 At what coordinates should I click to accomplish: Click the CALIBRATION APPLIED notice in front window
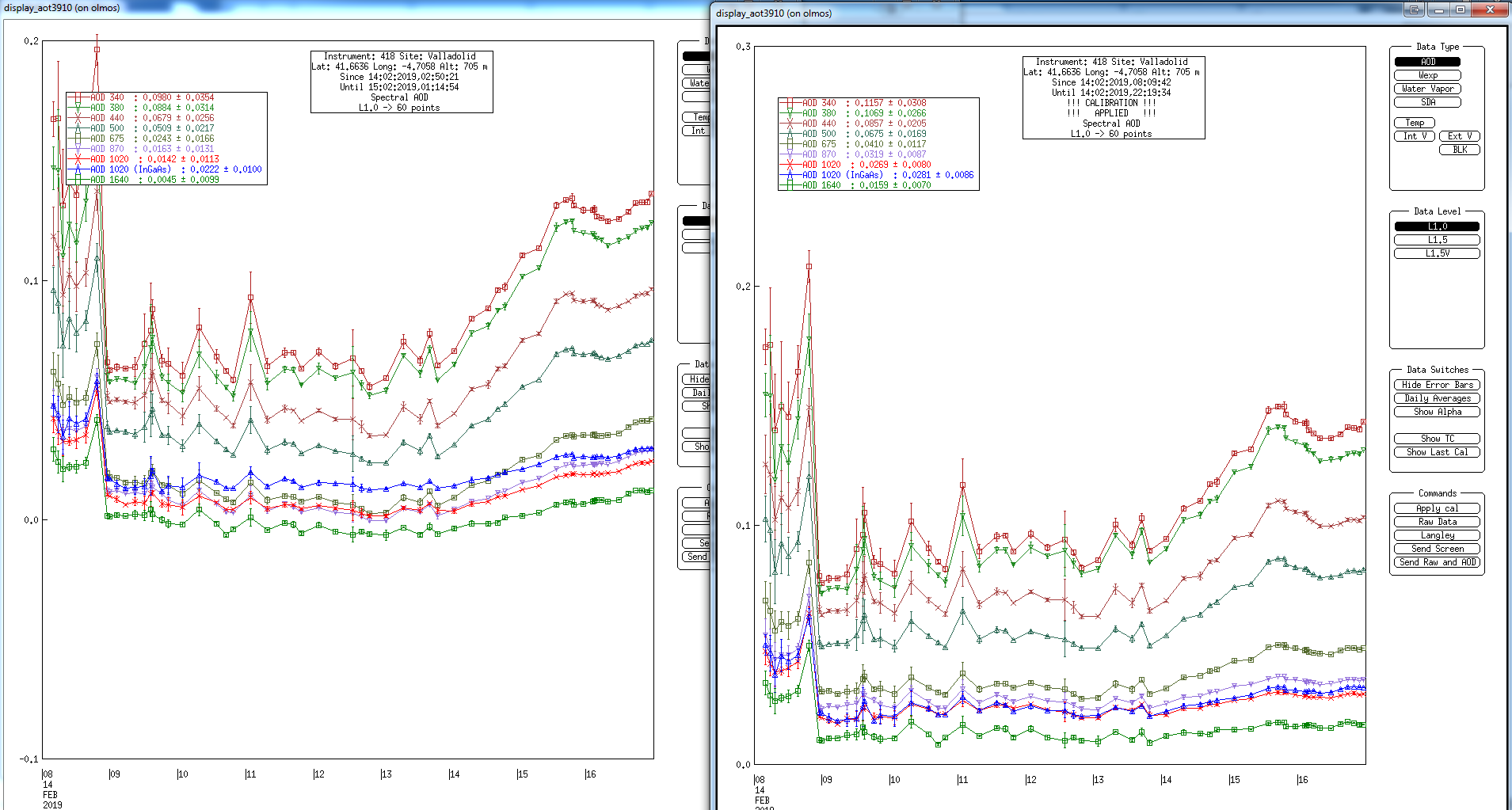coord(1113,108)
